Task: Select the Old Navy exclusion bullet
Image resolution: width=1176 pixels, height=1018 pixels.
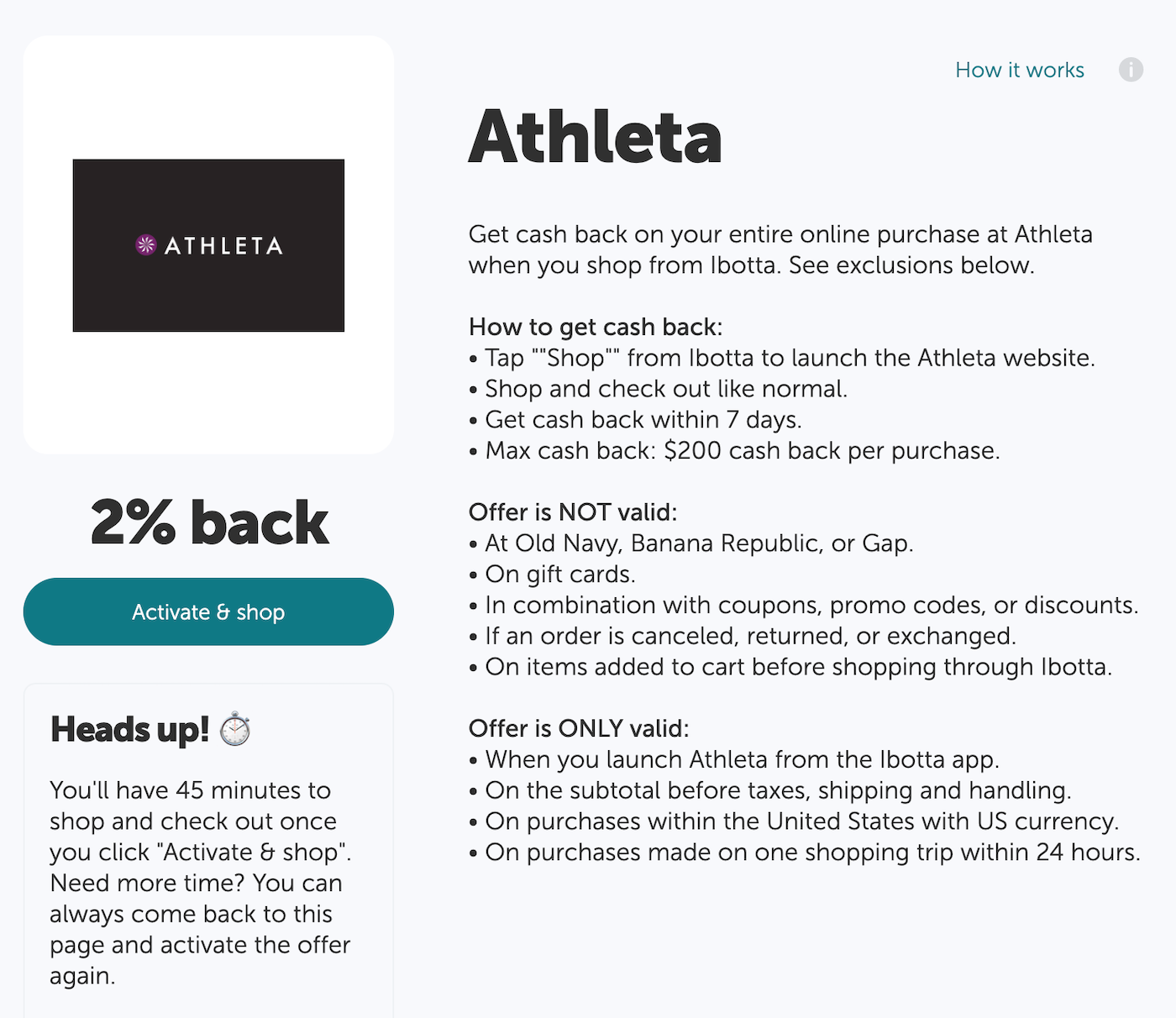Action: [698, 543]
